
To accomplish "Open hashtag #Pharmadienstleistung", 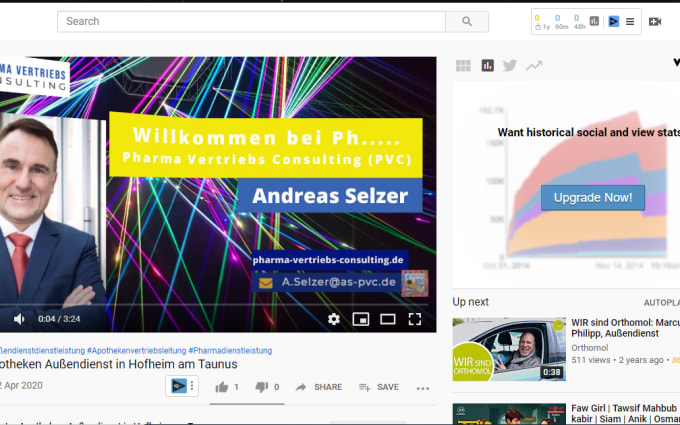I will pyautogui.click(x=230, y=350).
